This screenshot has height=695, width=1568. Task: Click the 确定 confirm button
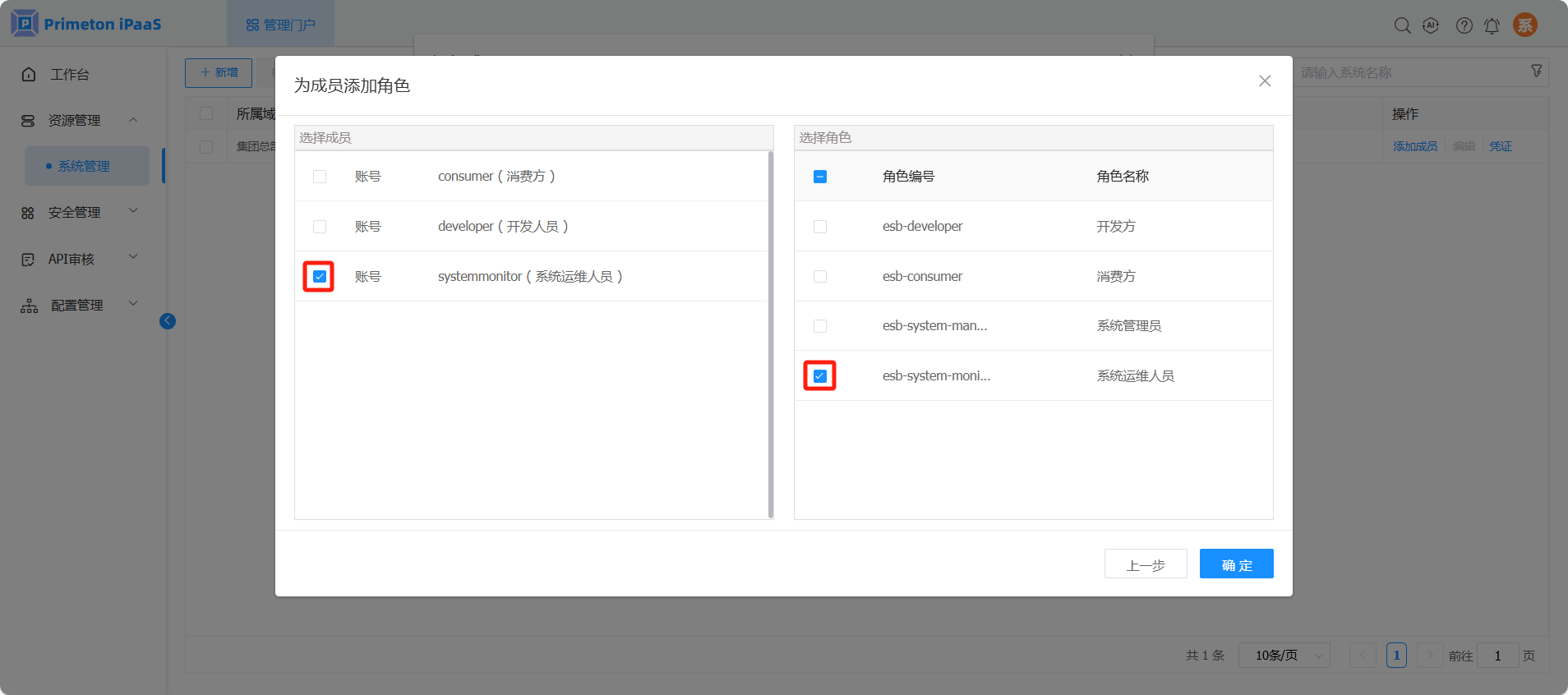pyautogui.click(x=1236, y=564)
